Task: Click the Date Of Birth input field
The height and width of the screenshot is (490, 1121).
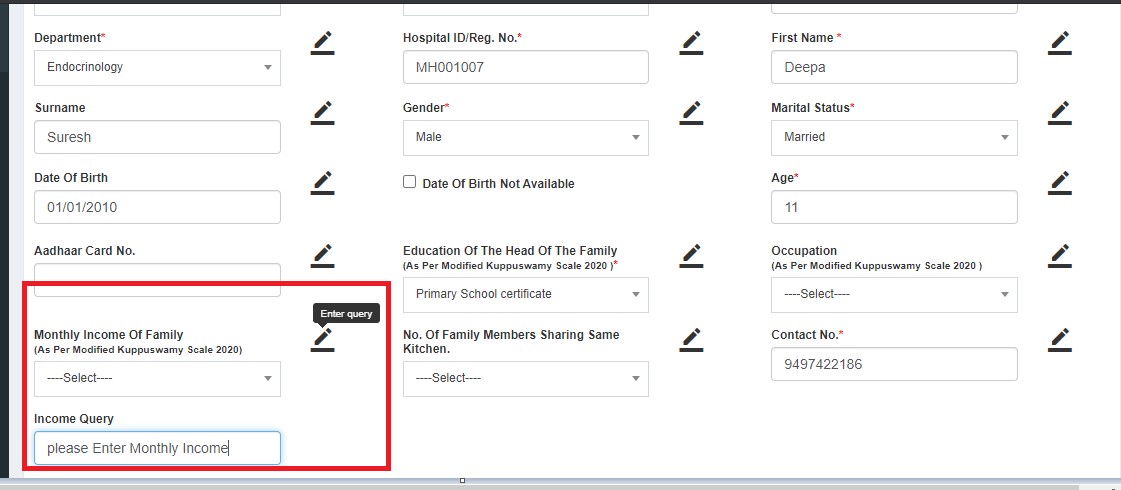Action: (157, 208)
